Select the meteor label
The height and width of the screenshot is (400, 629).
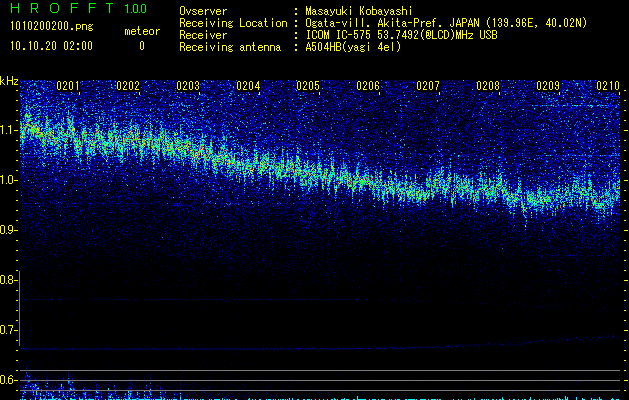click(x=141, y=31)
